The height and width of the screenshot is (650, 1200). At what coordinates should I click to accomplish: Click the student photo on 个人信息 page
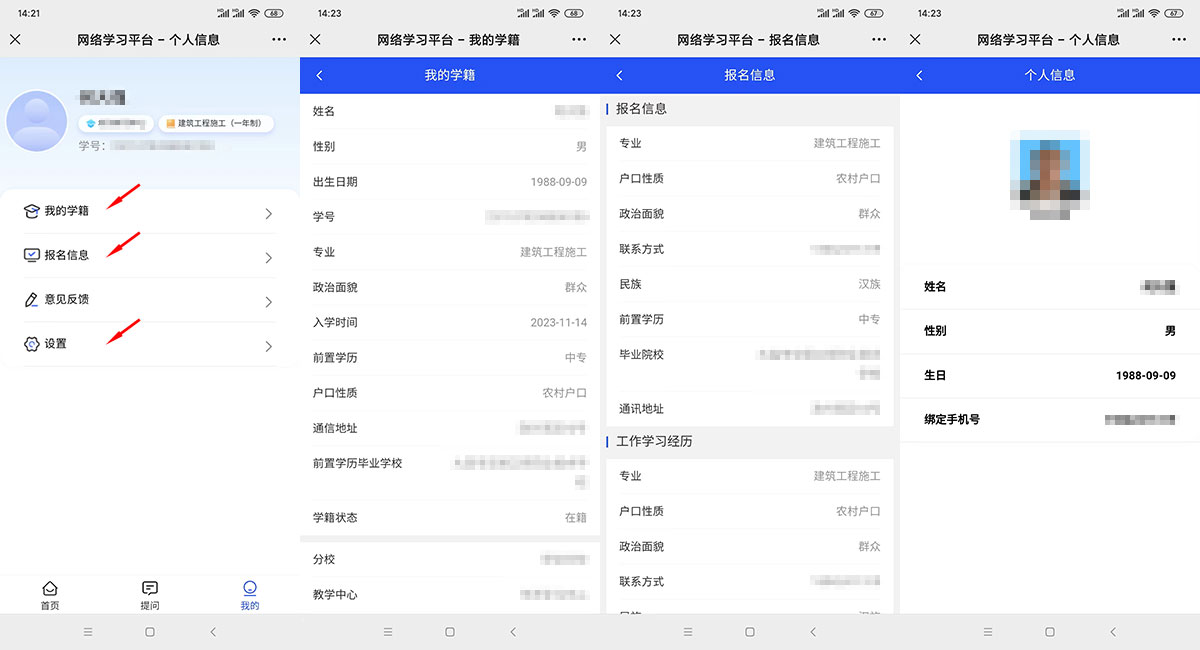click(1048, 172)
